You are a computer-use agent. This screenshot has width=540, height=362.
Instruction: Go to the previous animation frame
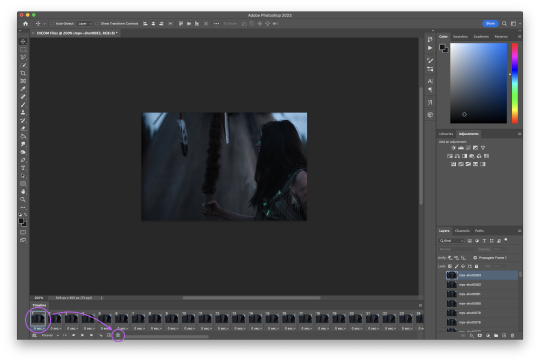click(73, 335)
